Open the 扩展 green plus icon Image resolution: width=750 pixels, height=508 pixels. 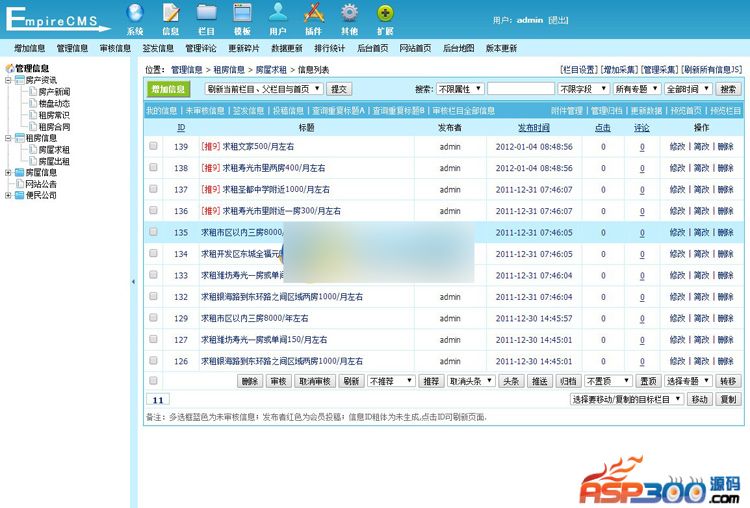pos(385,13)
